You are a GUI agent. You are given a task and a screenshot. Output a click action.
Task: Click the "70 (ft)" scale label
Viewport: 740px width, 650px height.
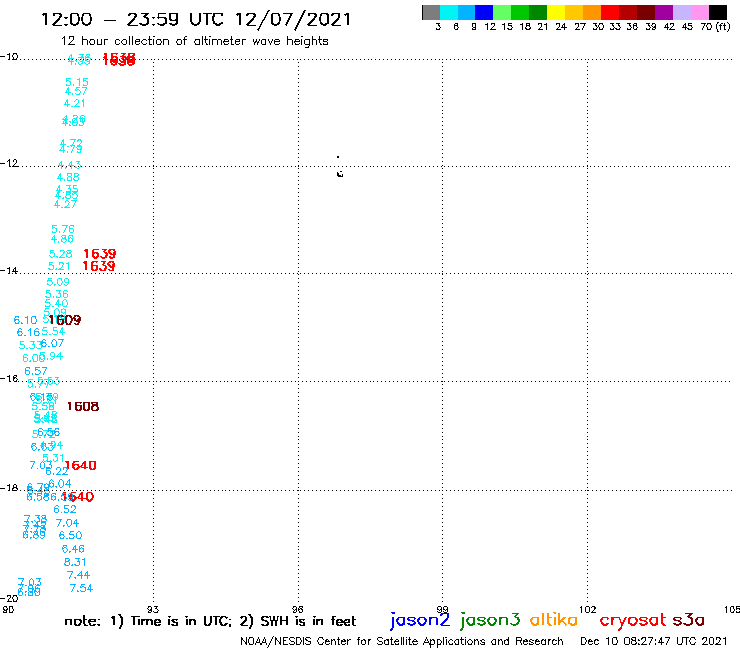click(x=715, y=26)
